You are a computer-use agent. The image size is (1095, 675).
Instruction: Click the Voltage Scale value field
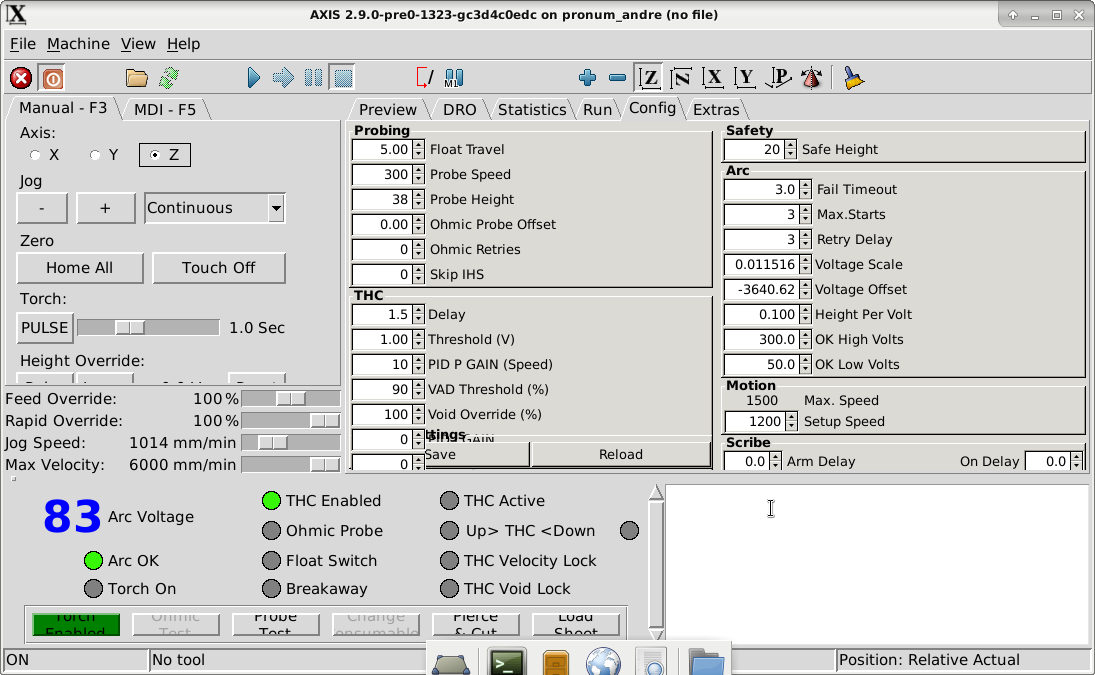click(762, 265)
